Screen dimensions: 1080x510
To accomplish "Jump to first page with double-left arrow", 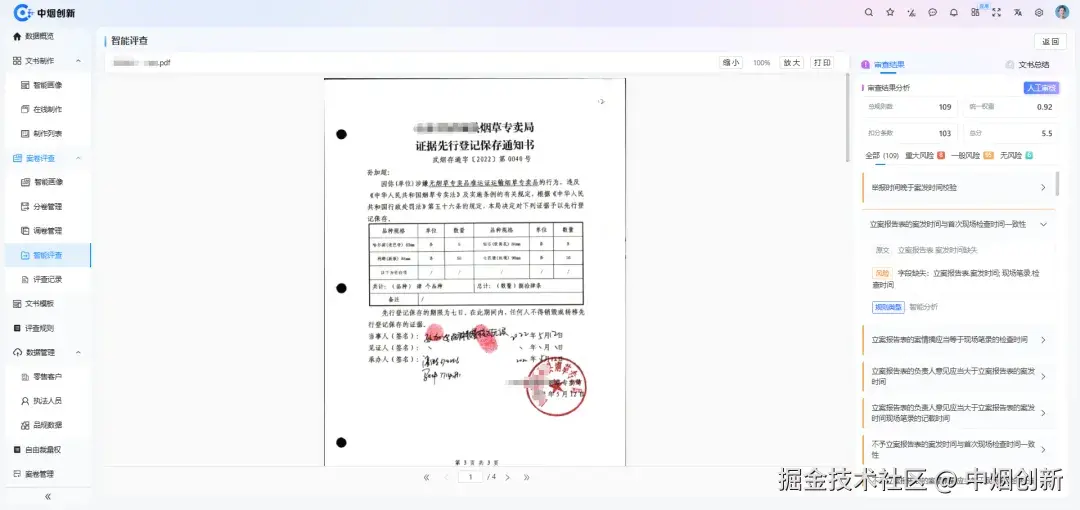I will pos(426,477).
